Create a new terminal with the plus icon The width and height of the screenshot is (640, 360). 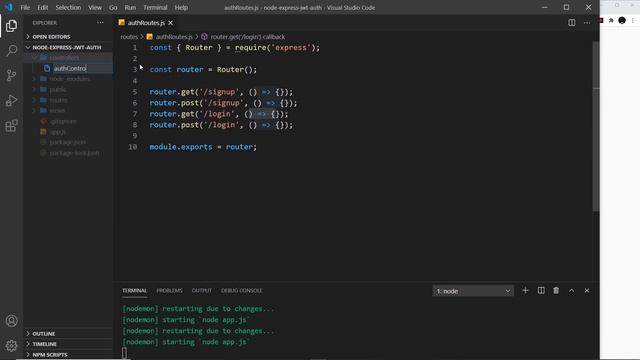(525, 291)
